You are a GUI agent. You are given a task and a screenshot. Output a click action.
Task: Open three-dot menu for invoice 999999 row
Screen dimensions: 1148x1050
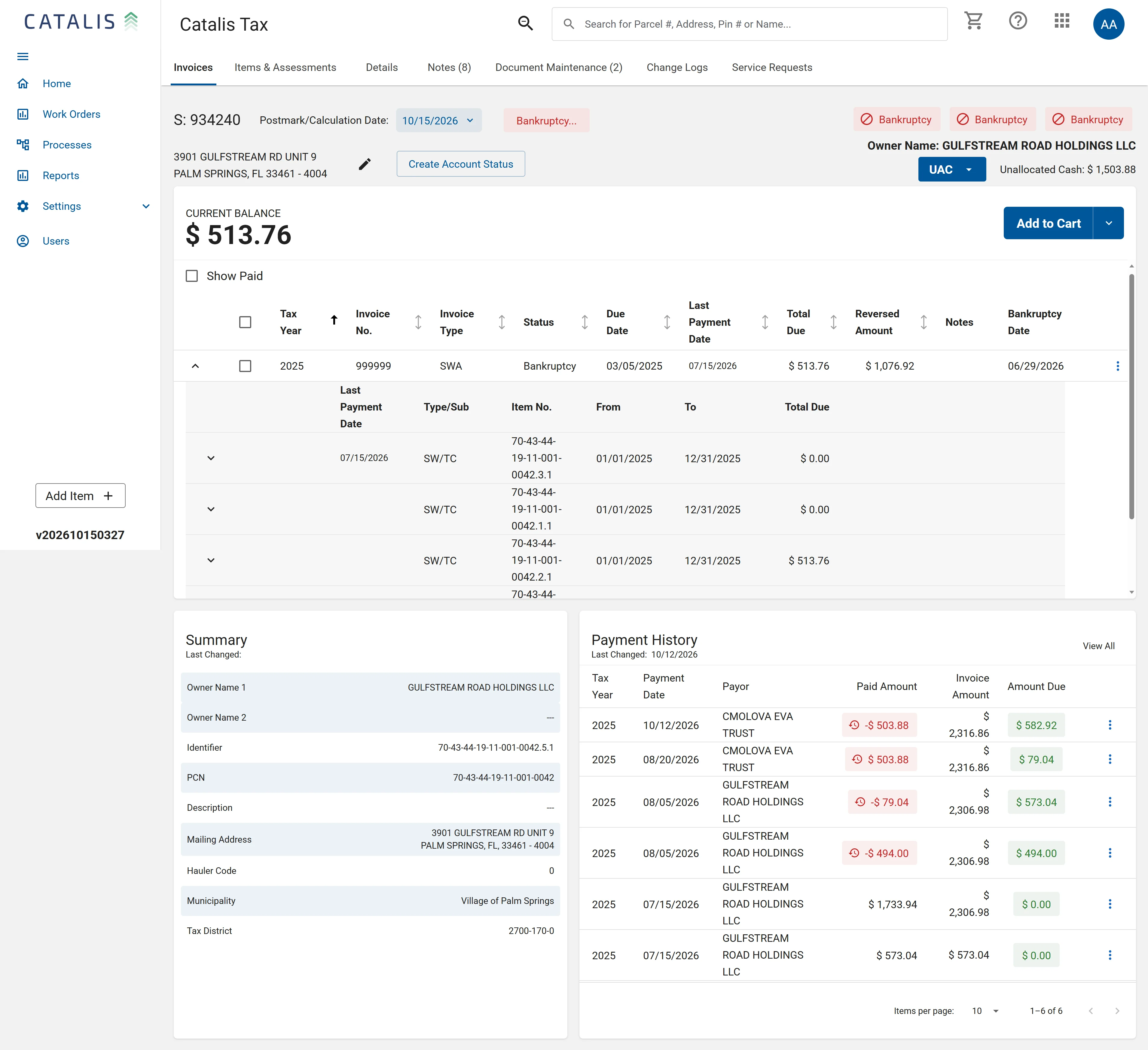coord(1117,366)
